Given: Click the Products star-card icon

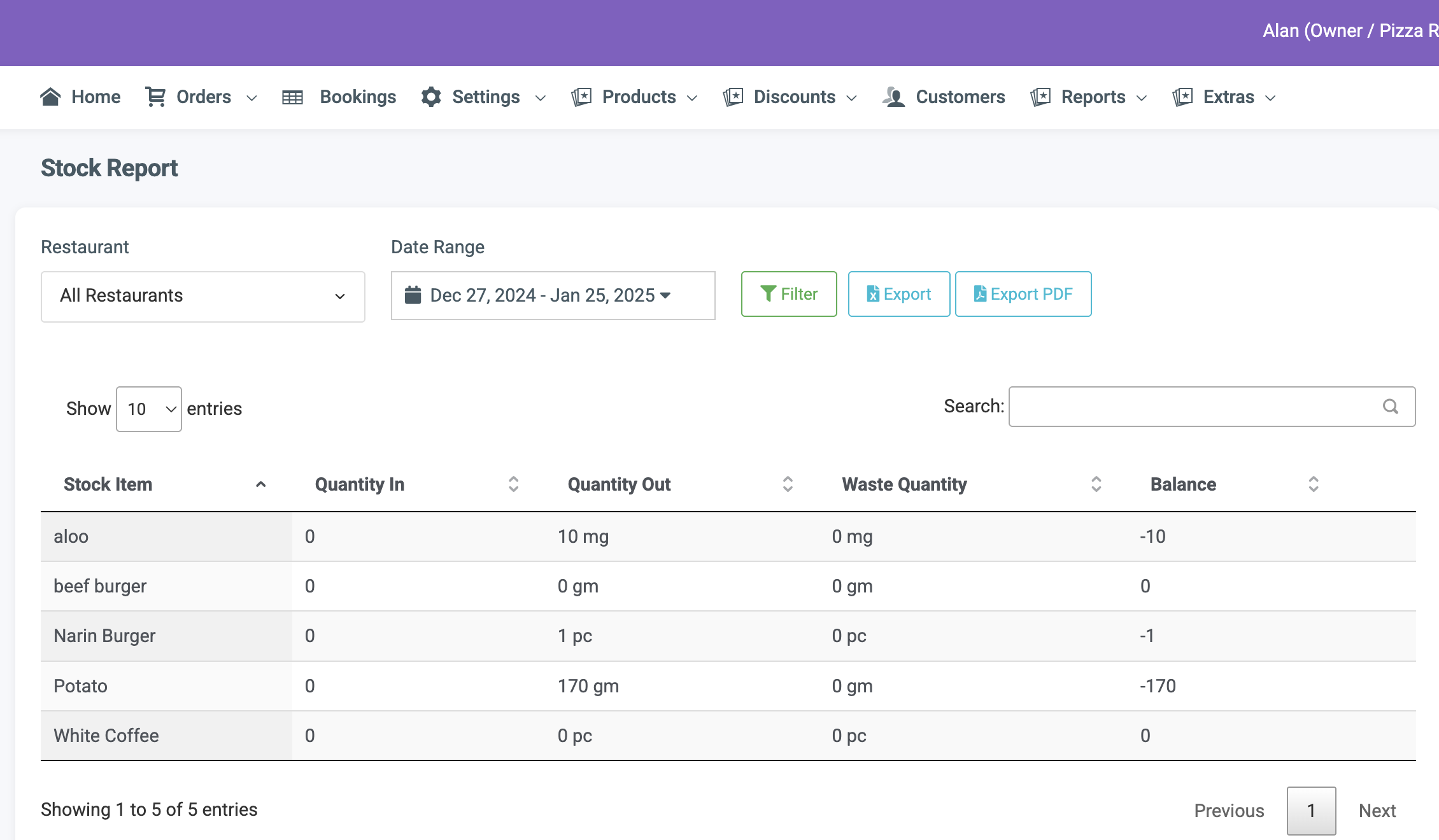Looking at the screenshot, I should [x=581, y=97].
